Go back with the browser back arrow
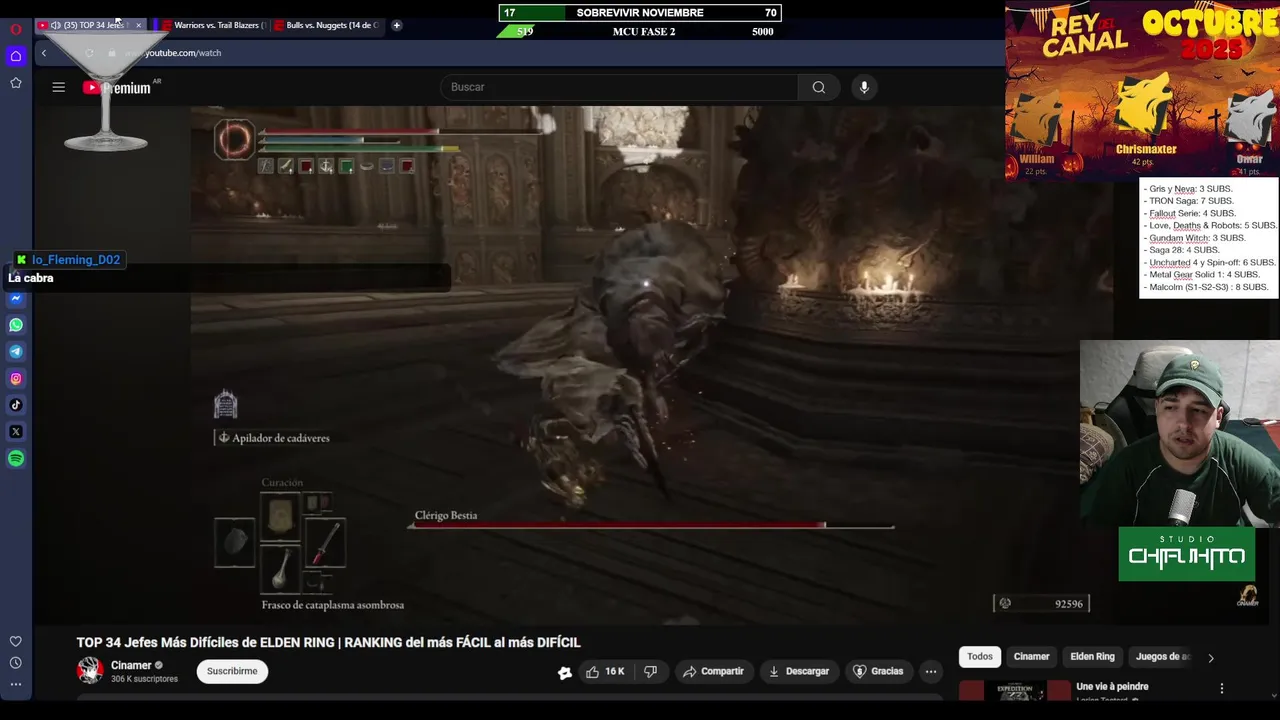Viewport: 1280px width, 720px height. pyautogui.click(x=44, y=53)
